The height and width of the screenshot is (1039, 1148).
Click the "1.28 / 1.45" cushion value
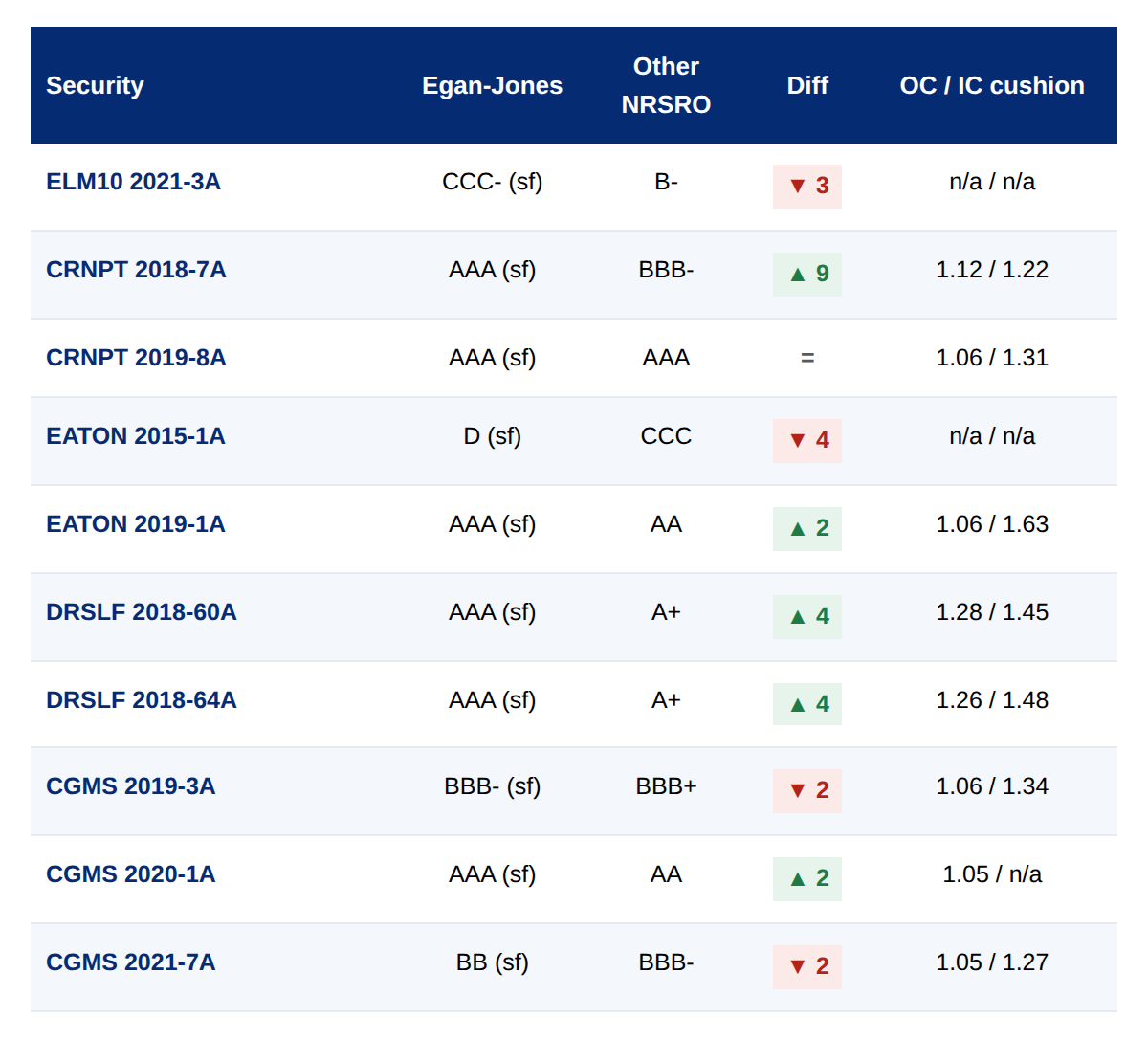(992, 612)
